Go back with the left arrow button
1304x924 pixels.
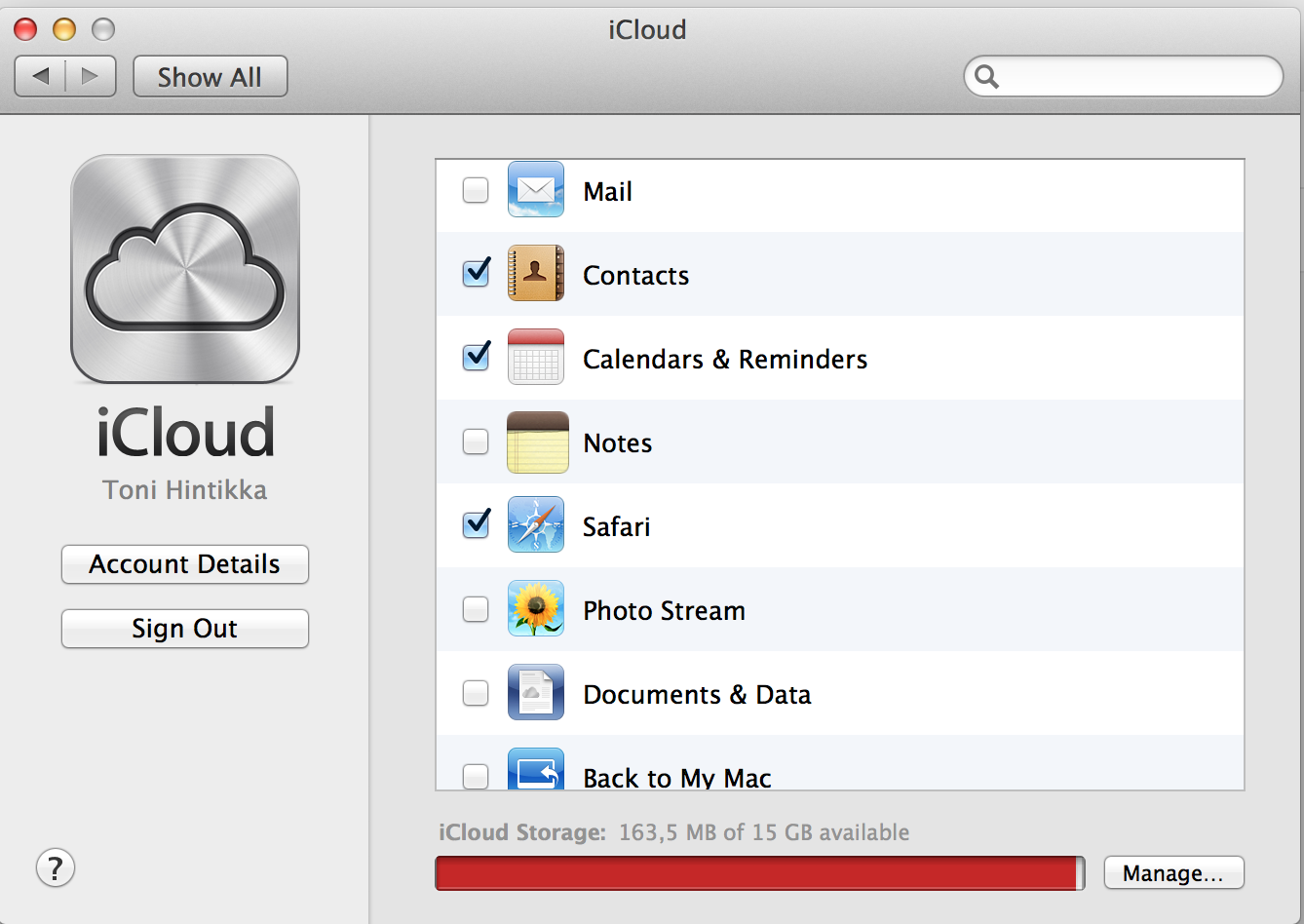click(x=40, y=76)
